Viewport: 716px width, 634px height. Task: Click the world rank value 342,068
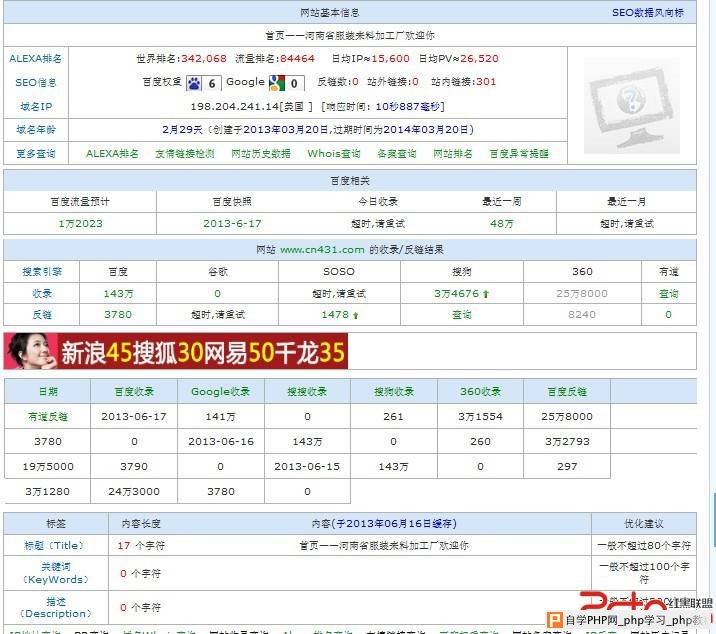tap(204, 58)
